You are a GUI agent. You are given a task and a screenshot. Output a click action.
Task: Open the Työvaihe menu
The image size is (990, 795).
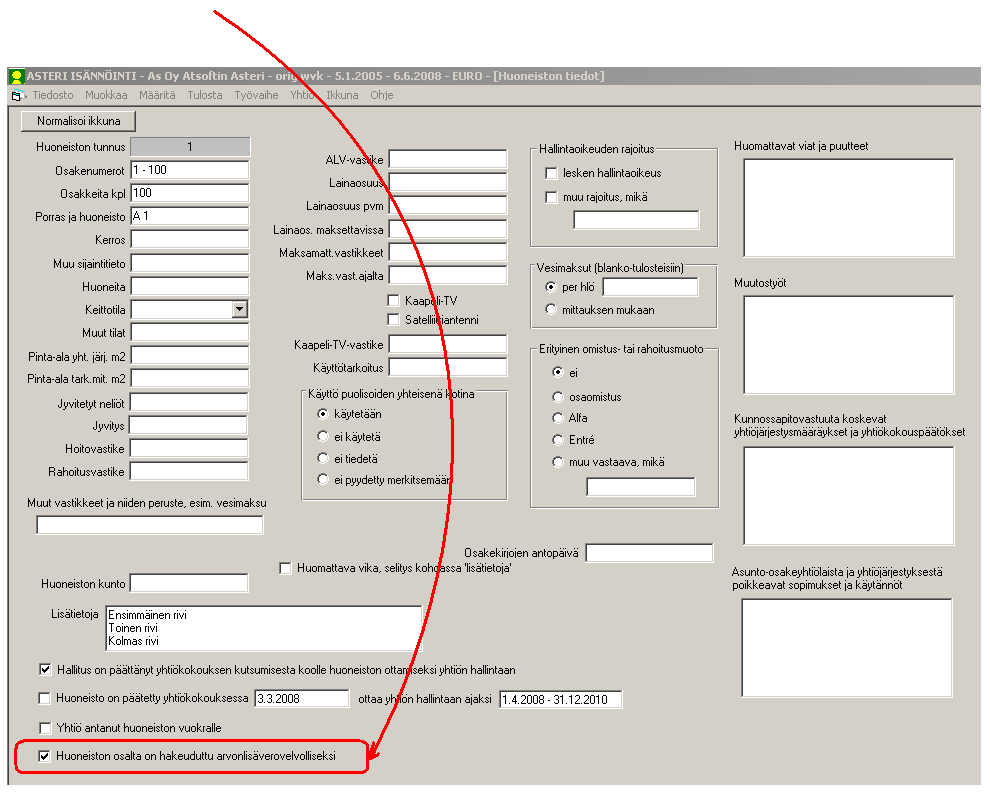point(256,95)
